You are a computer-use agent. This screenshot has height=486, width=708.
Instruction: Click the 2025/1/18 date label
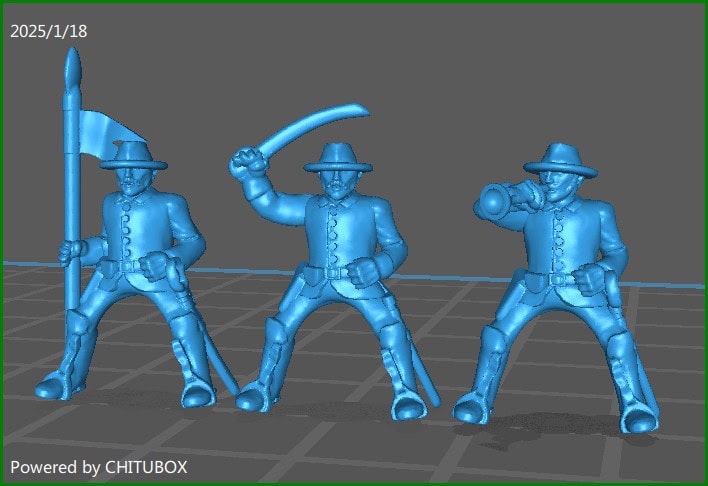[48, 31]
